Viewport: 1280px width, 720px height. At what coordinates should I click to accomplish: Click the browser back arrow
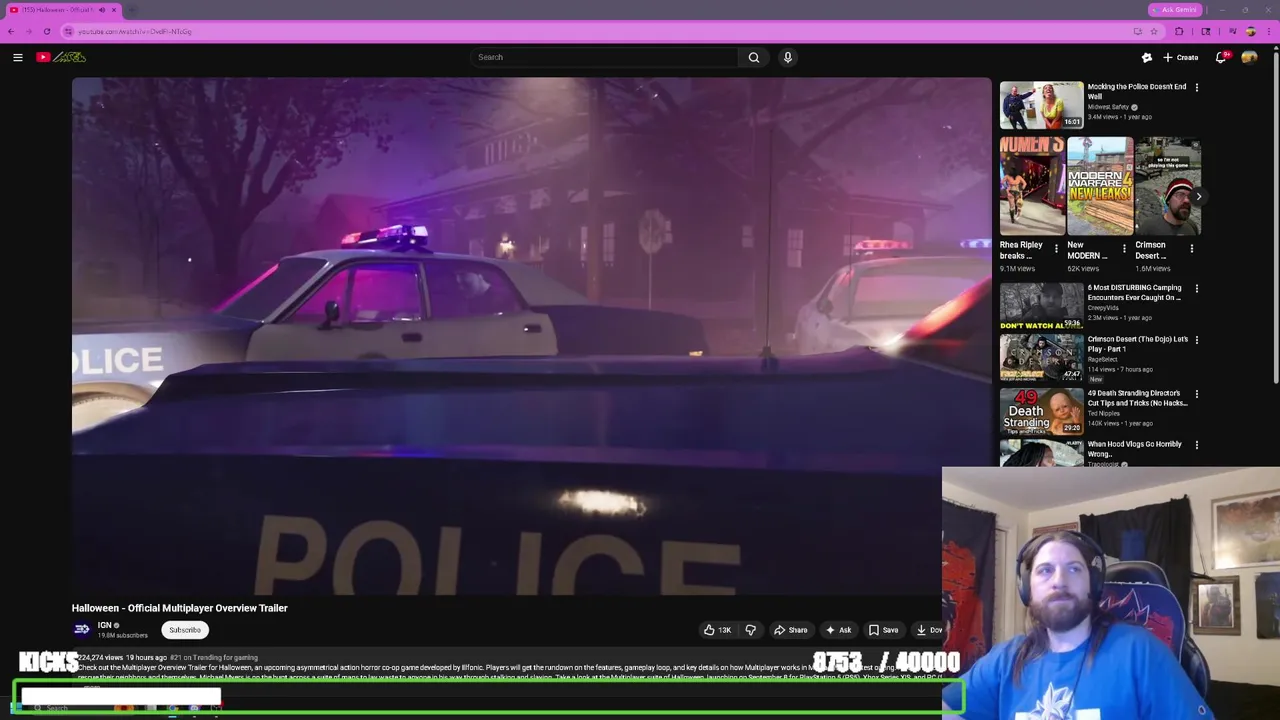11,31
